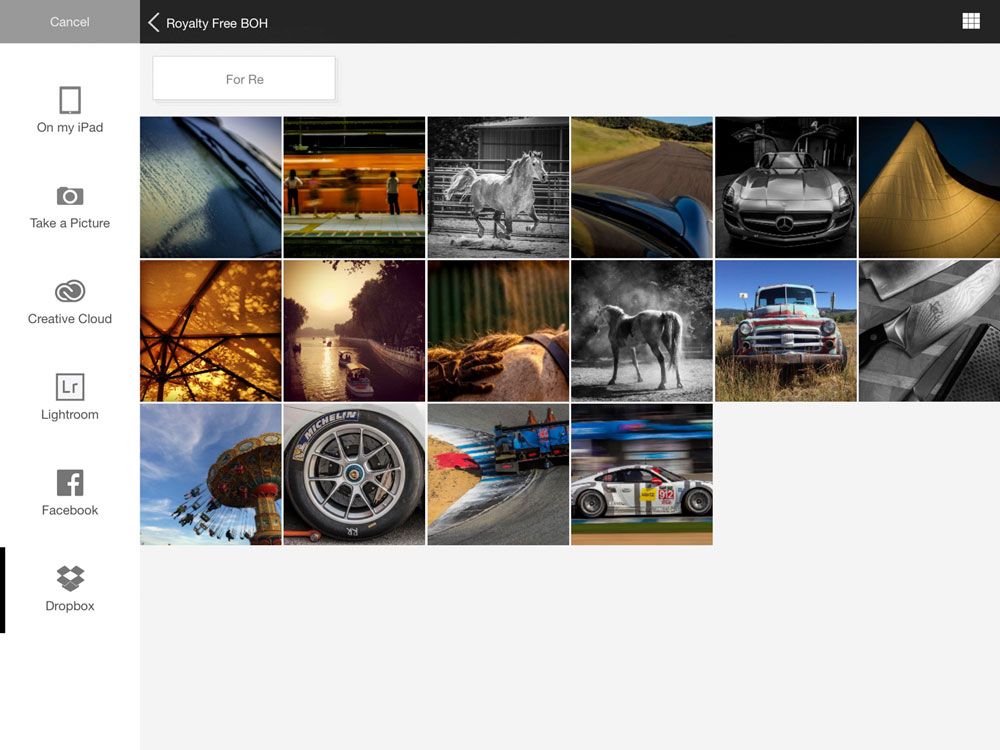Select the Mercedes gullwing car photo
The height and width of the screenshot is (750, 1000).
pyautogui.click(x=785, y=187)
